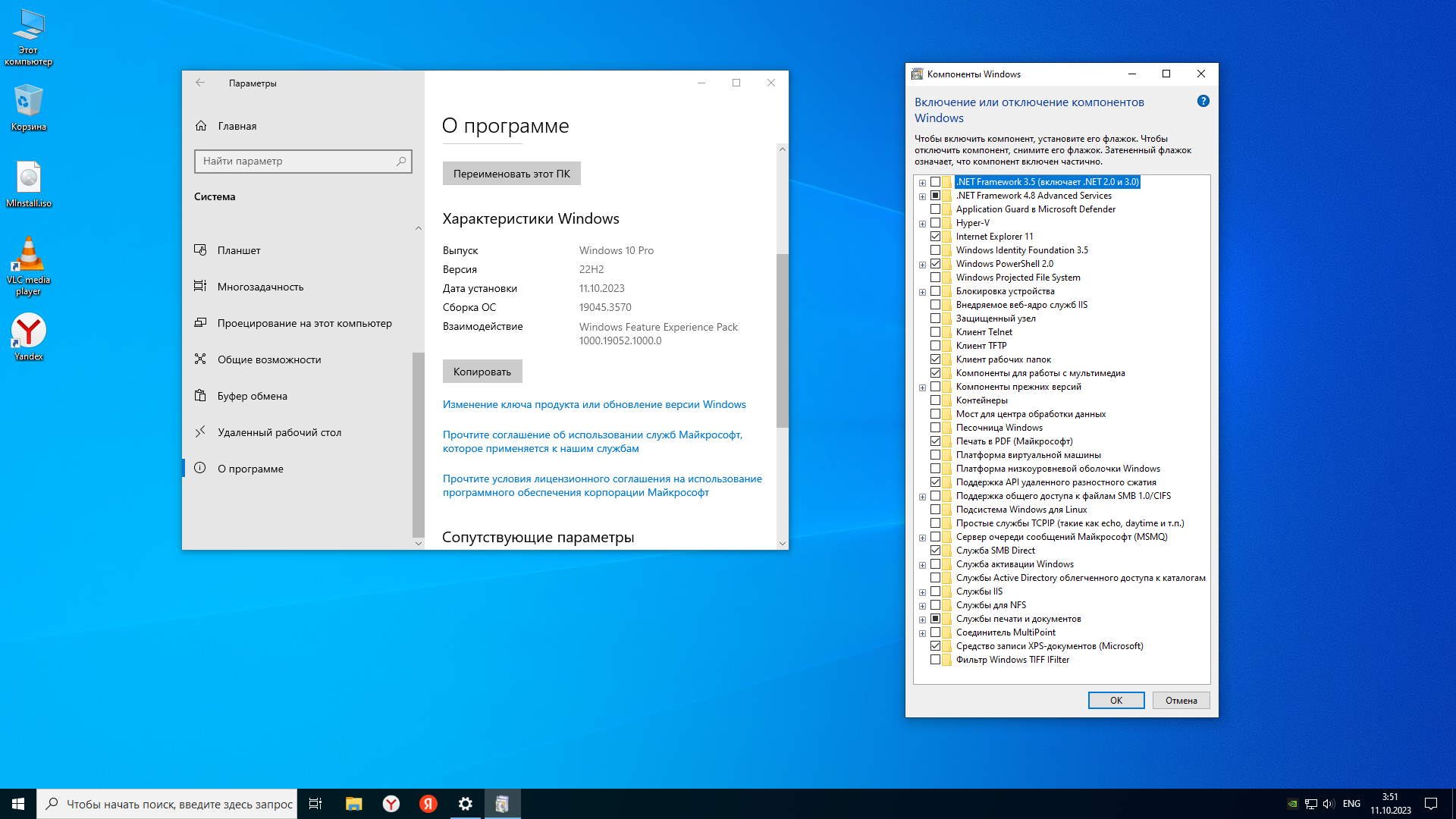1456x819 pixels.
Task: Expand the Windows PowerShell 2.0 node
Action: pyautogui.click(x=922, y=265)
